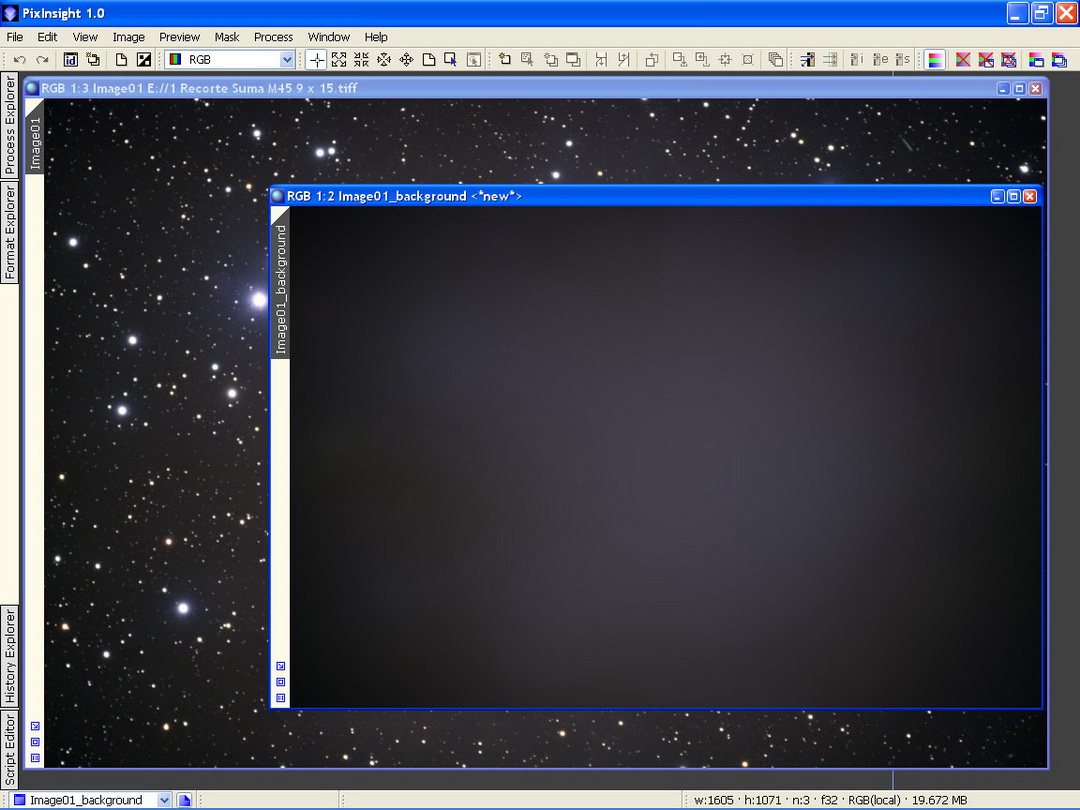
Task: Click the 'i' instance icon in toolbar
Action: pos(857,60)
